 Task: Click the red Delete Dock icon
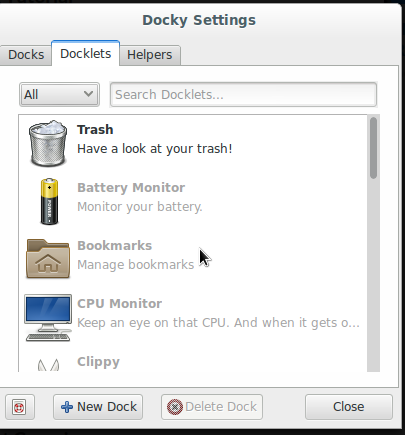175,407
